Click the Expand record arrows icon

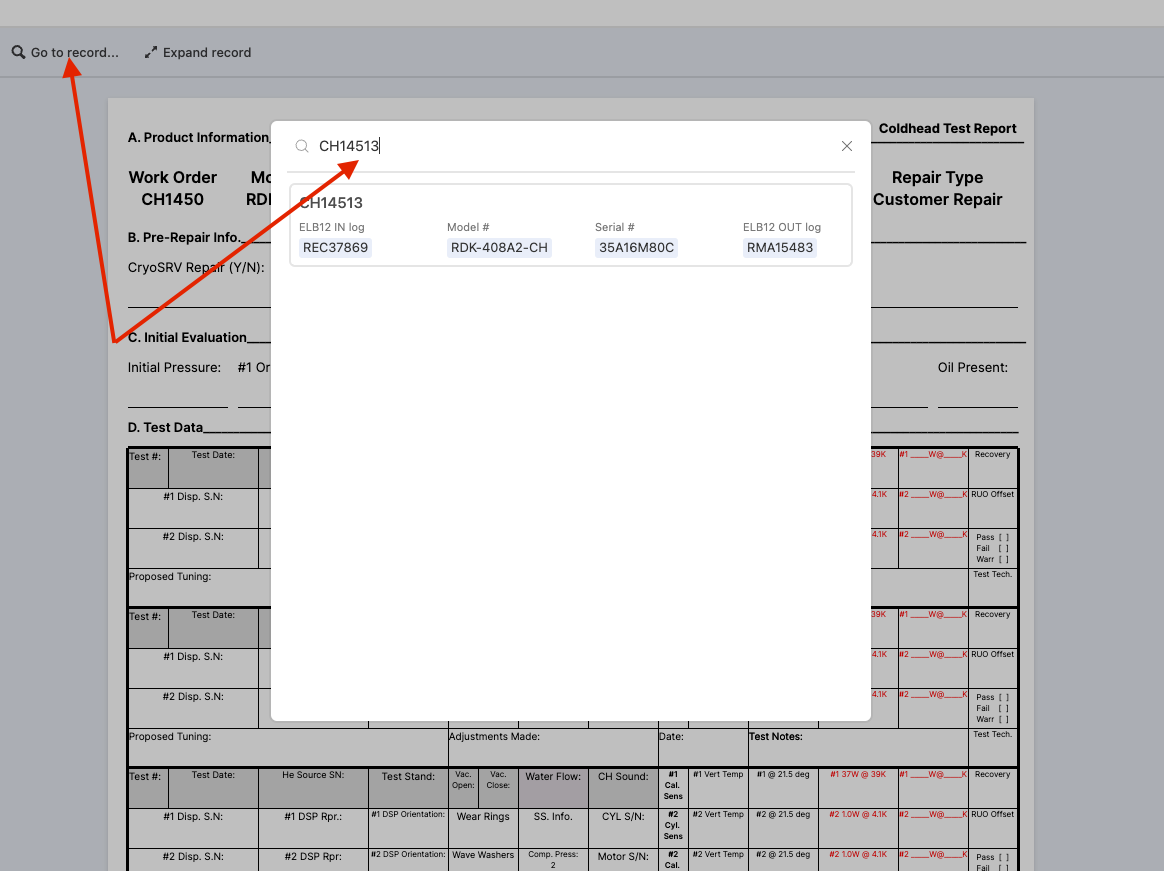[151, 52]
